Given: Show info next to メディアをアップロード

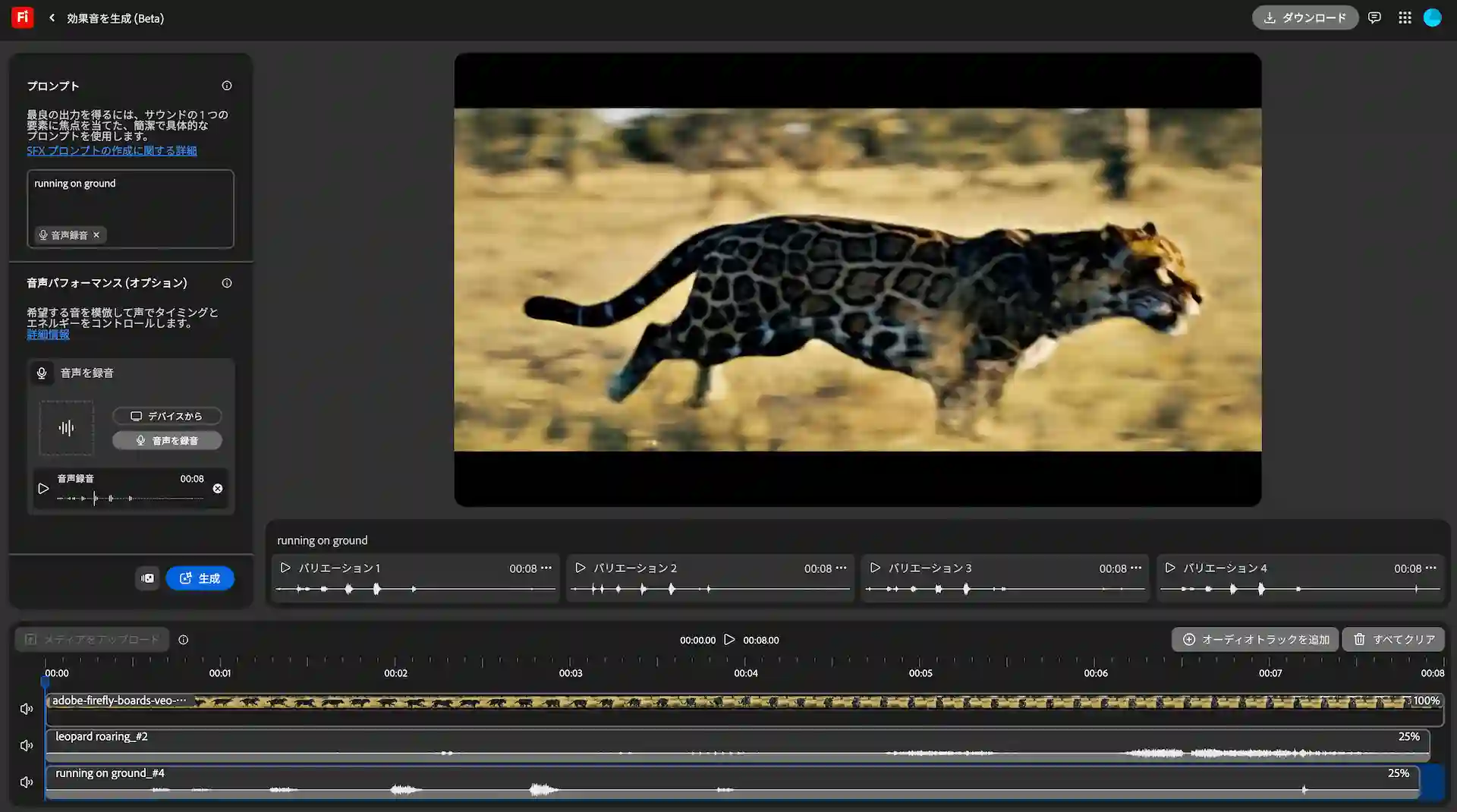Looking at the screenshot, I should tap(184, 640).
